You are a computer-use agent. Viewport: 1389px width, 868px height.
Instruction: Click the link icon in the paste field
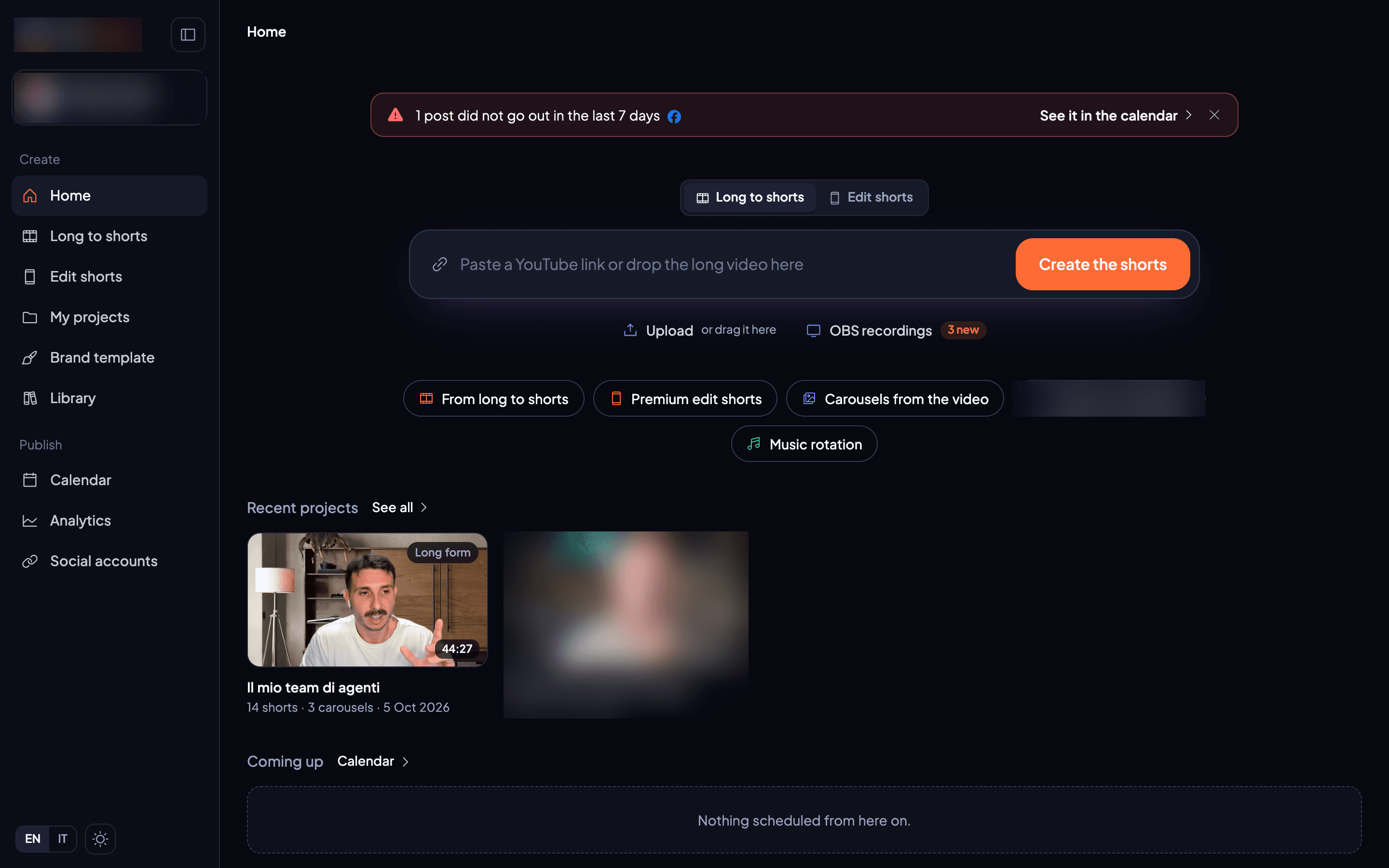[440, 264]
